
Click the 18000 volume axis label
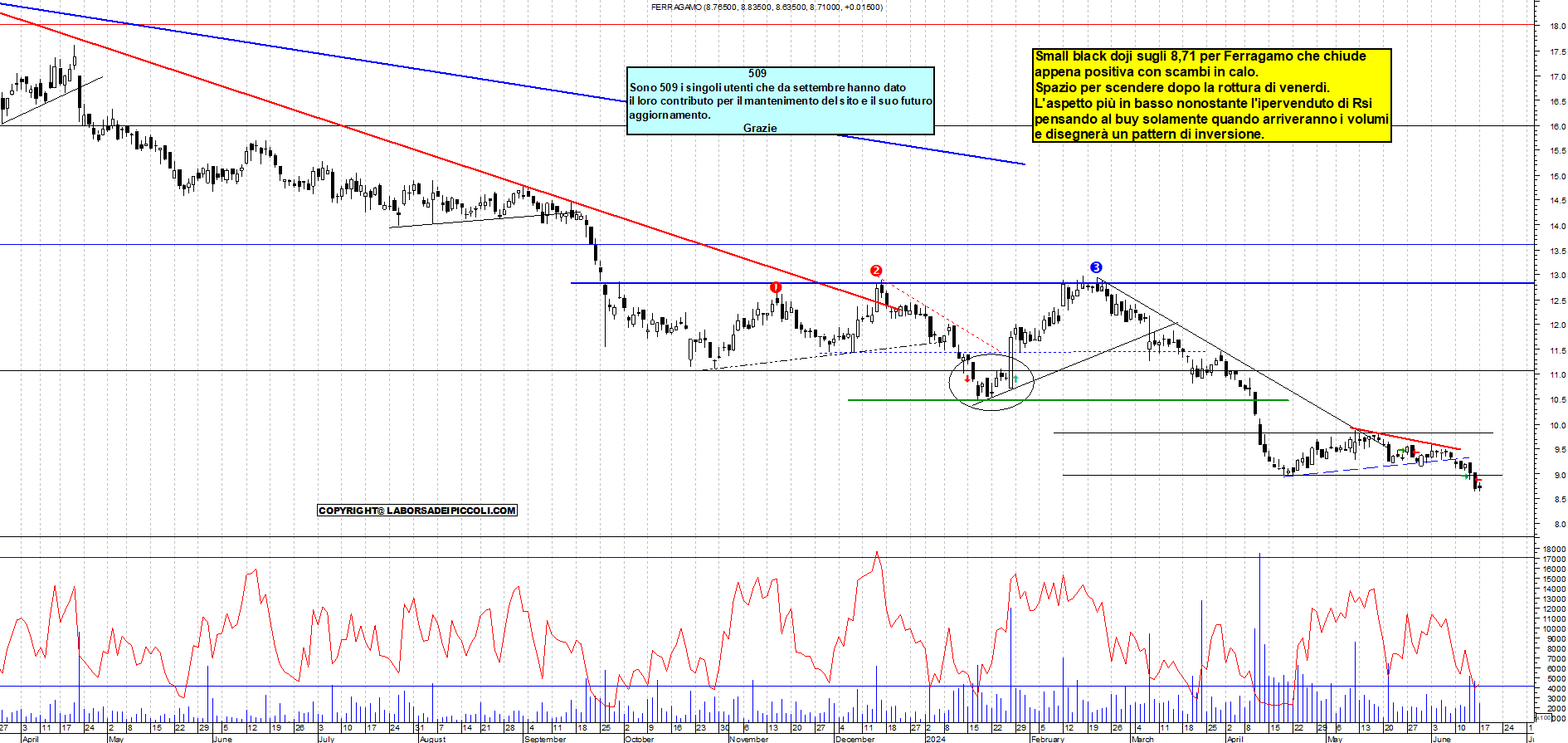[x=1554, y=550]
